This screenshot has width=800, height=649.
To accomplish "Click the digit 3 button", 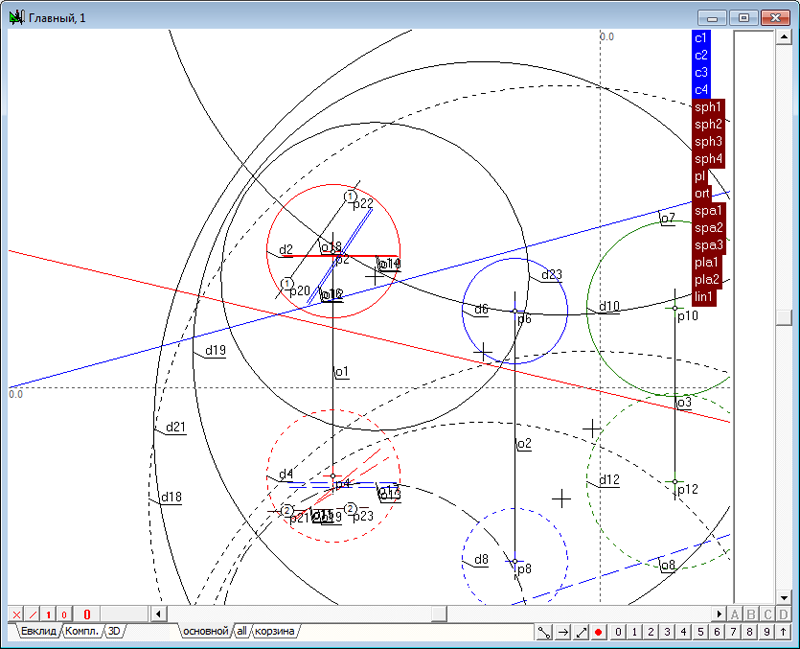I will pos(667,632).
